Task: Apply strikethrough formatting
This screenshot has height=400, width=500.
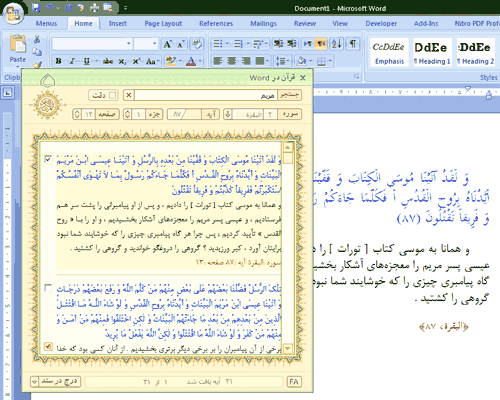Action: pos(108,61)
